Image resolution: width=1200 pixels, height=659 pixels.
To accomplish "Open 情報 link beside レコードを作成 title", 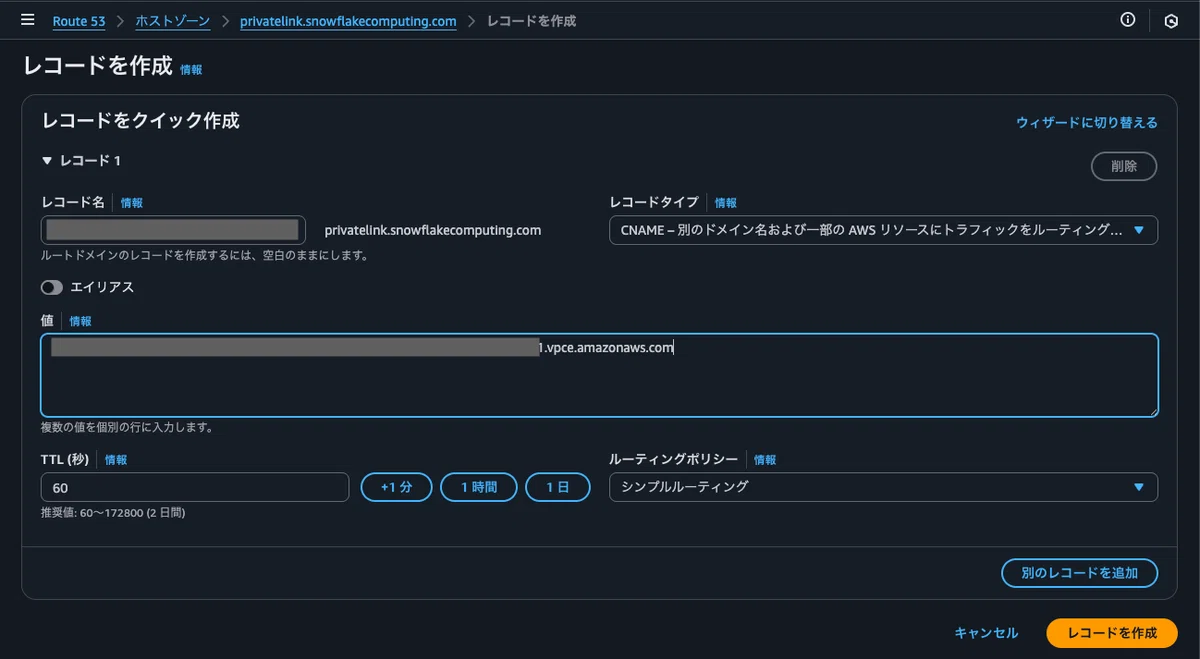I will pos(191,70).
